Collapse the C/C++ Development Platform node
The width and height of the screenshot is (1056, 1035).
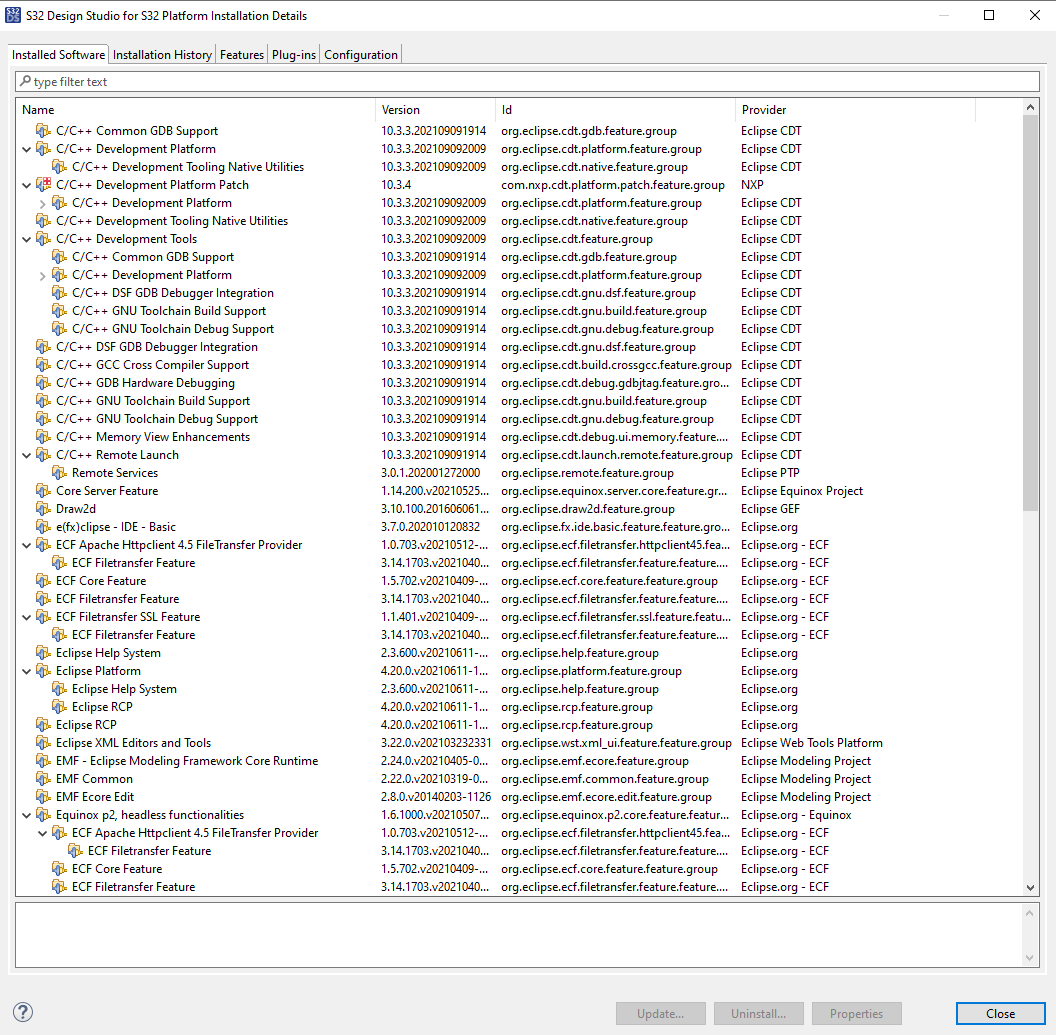point(26,148)
